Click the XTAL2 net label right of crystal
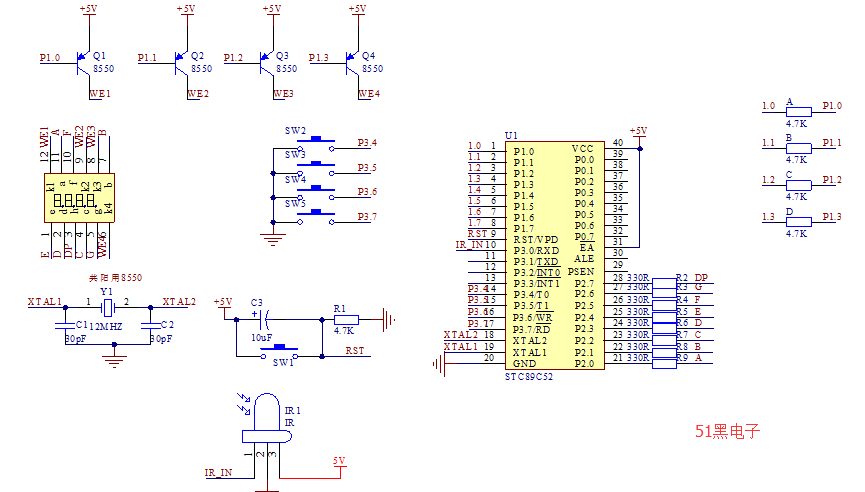Viewport: 865px width, 492px height. (179, 302)
